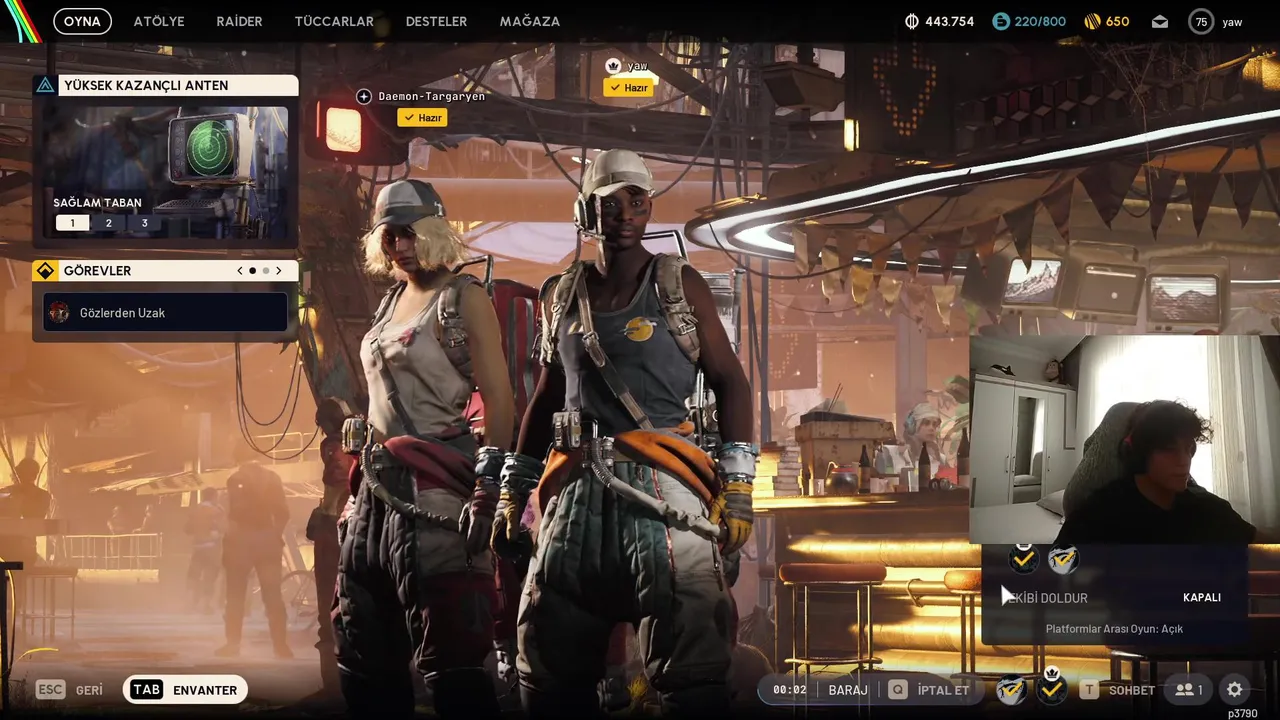Select stage 3 of Sağlam Taban
This screenshot has height=720, width=1280.
(x=144, y=223)
